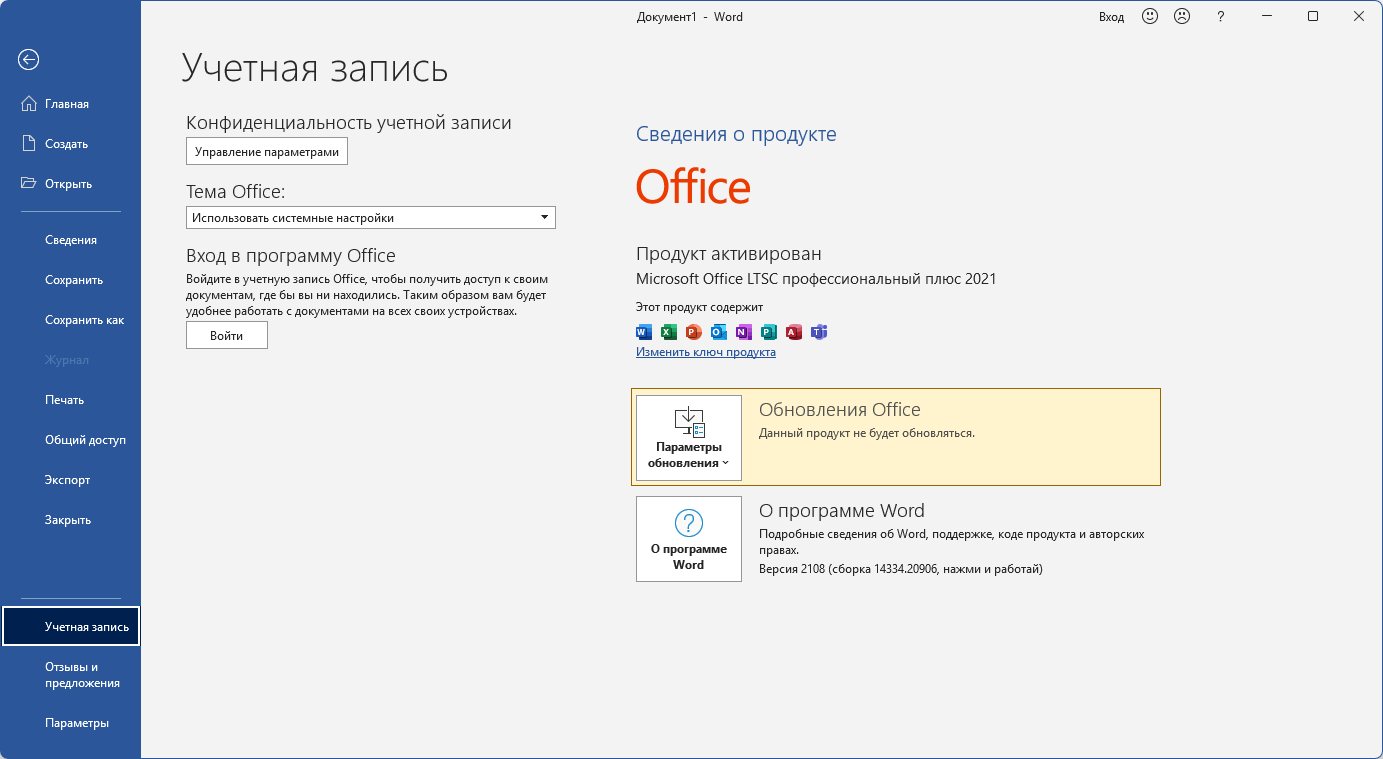1383x759 pixels.
Task: Click the Publisher product icon
Action: (769, 332)
